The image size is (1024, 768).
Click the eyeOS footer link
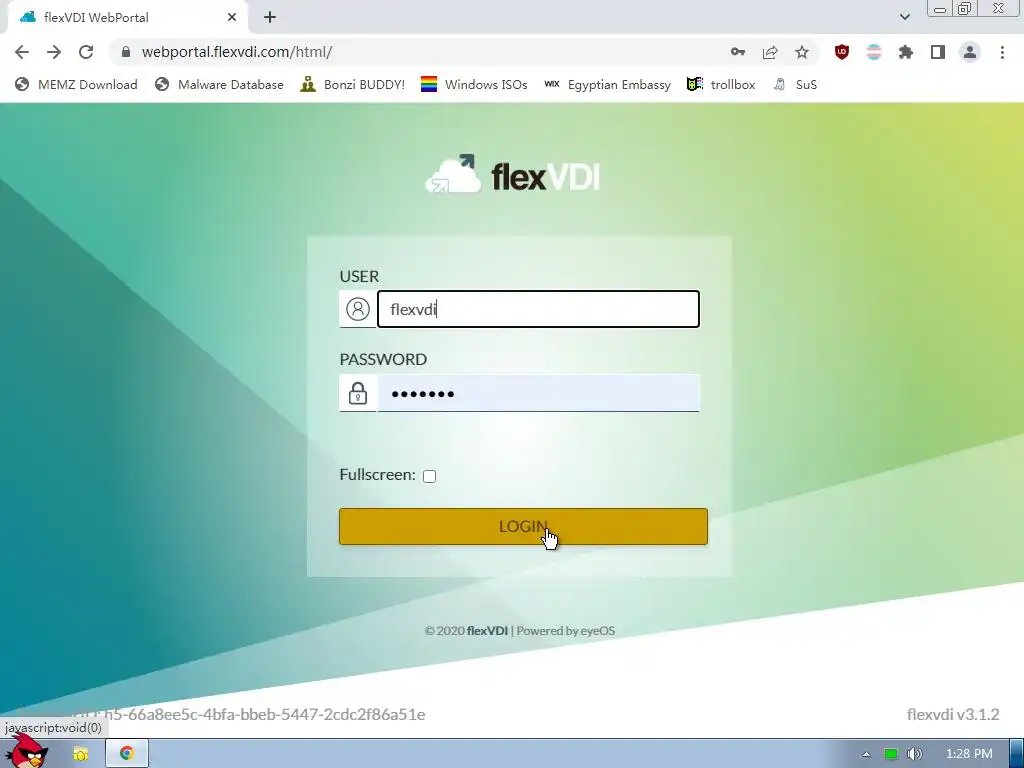coord(598,631)
